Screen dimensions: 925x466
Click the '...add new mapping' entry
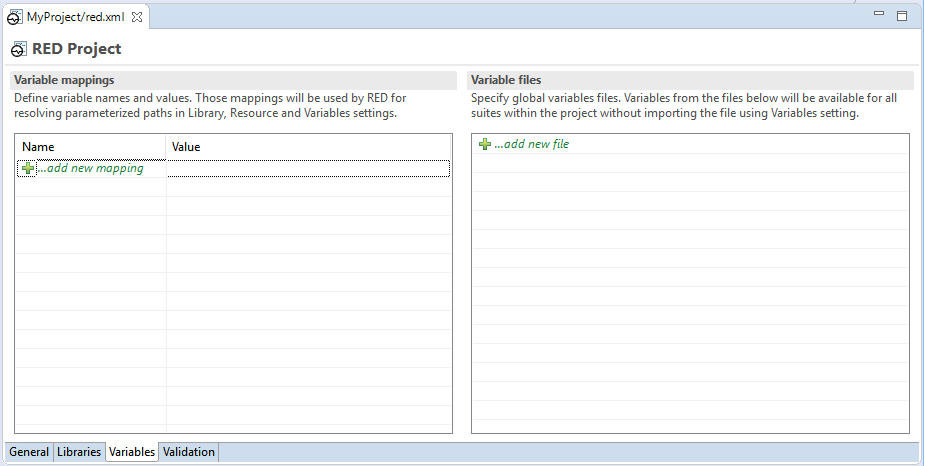[90, 168]
